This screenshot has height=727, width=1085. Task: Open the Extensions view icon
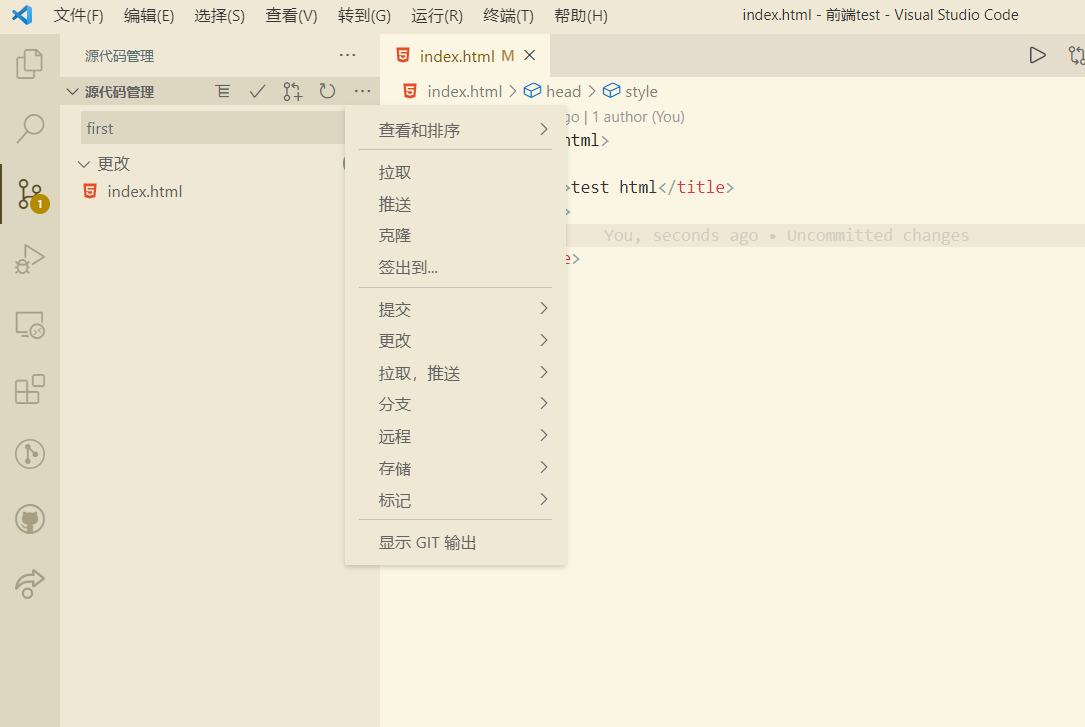coord(29,388)
